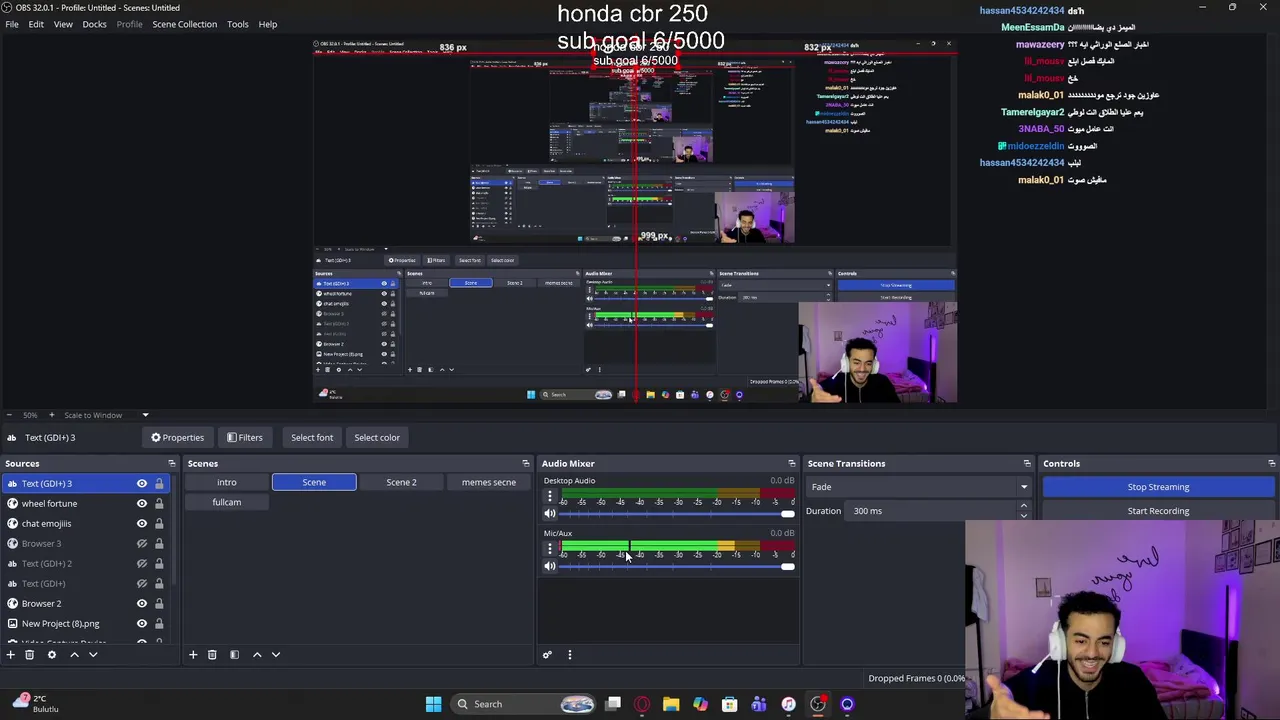This screenshot has height=720, width=1280.
Task: Open source properties gear in Sources footer
Action: coord(52,655)
